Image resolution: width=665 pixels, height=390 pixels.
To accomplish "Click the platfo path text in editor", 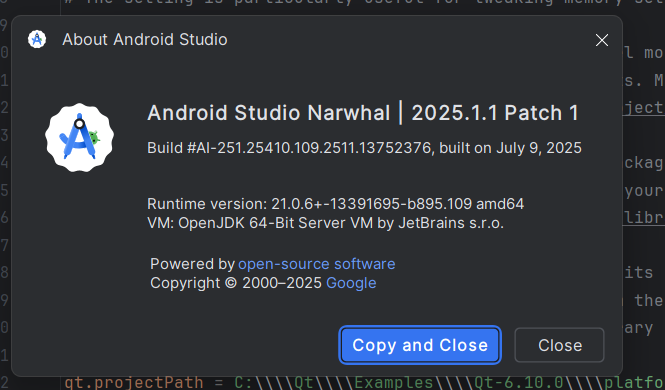I will (x=634, y=383).
